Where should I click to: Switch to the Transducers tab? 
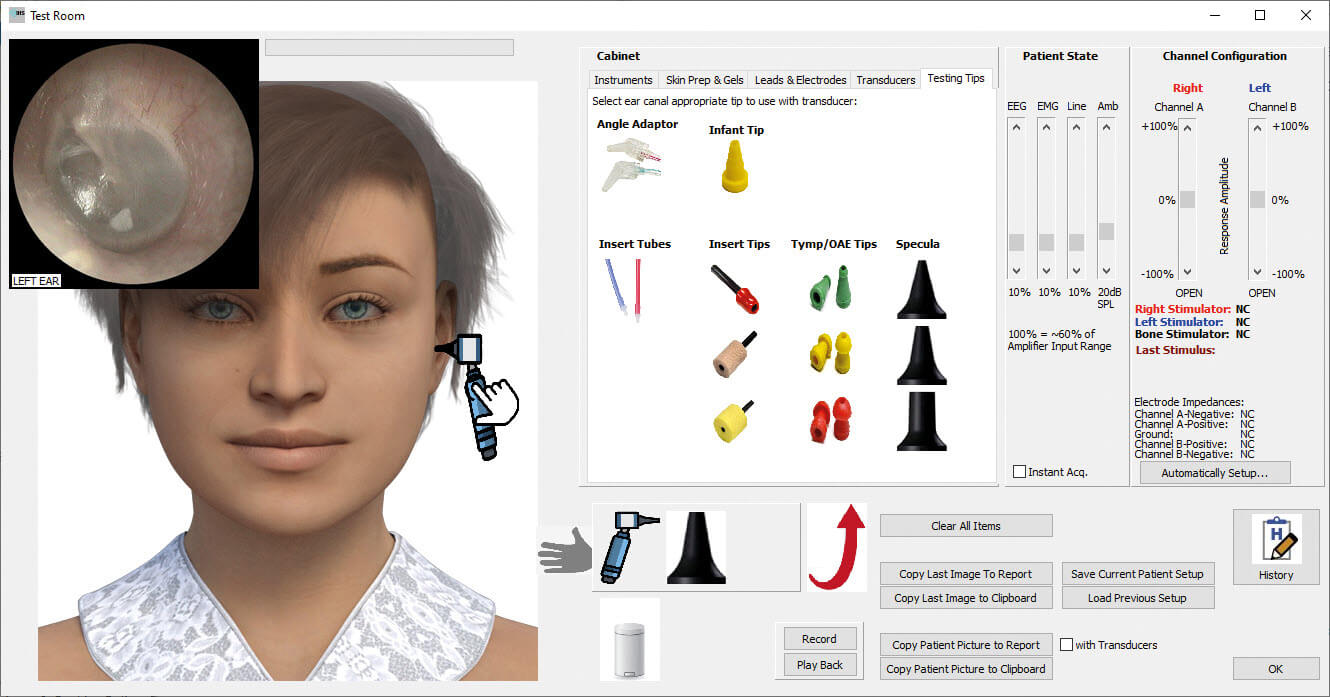(x=885, y=80)
